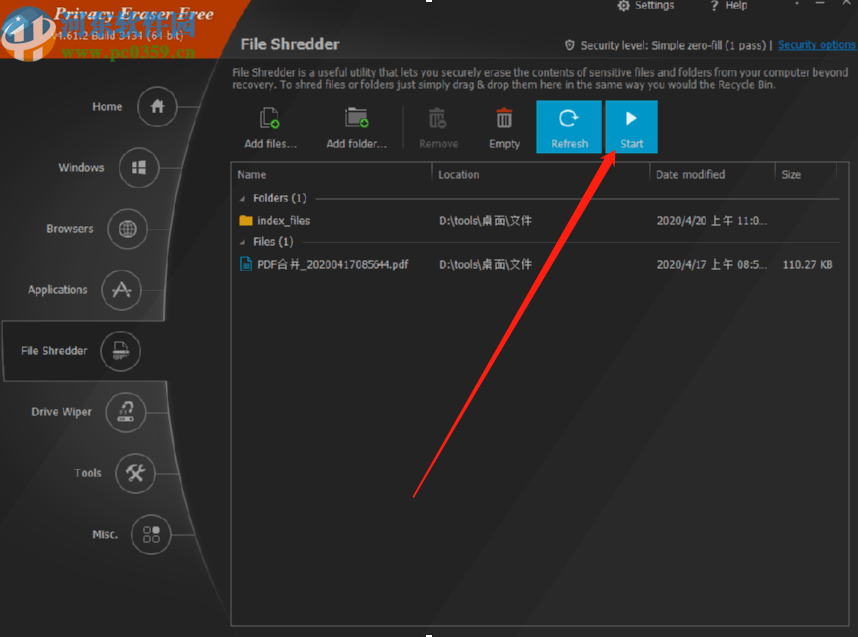This screenshot has height=637, width=858.
Task: Start shredding the listed files
Action: tap(631, 127)
